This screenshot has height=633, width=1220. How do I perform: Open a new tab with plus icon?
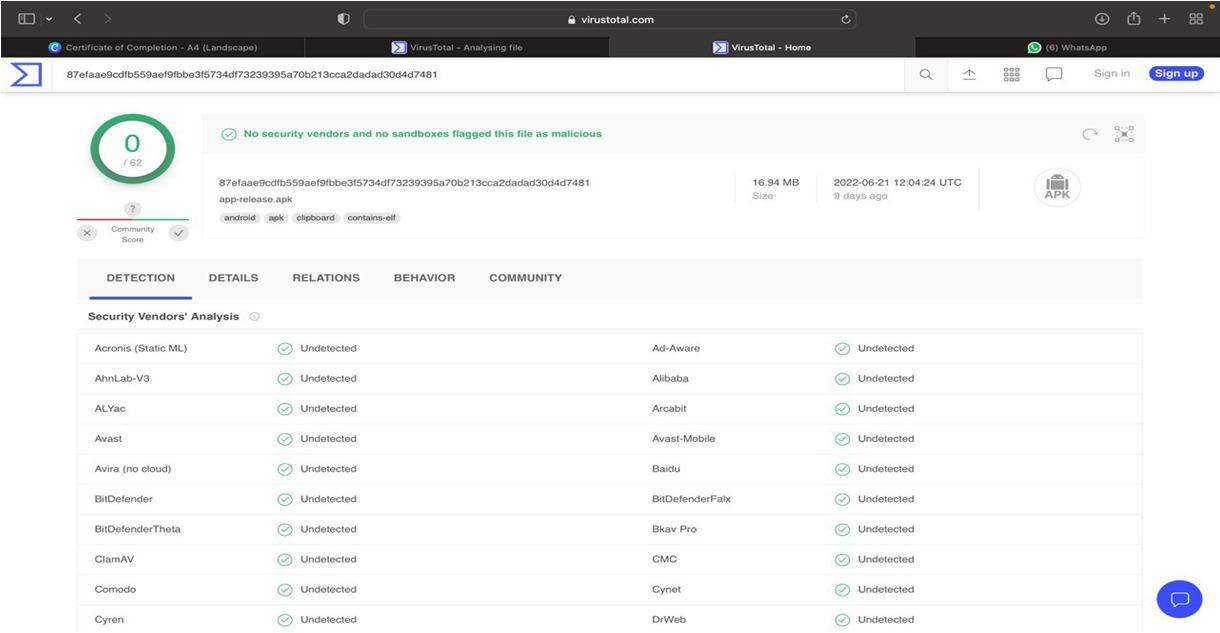1165,19
